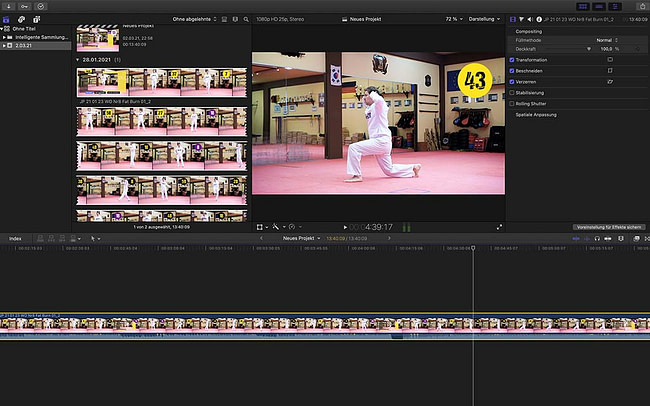The width and height of the screenshot is (650, 406).
Task: Click the Beschneiden crop controls icon
Action: tap(610, 71)
